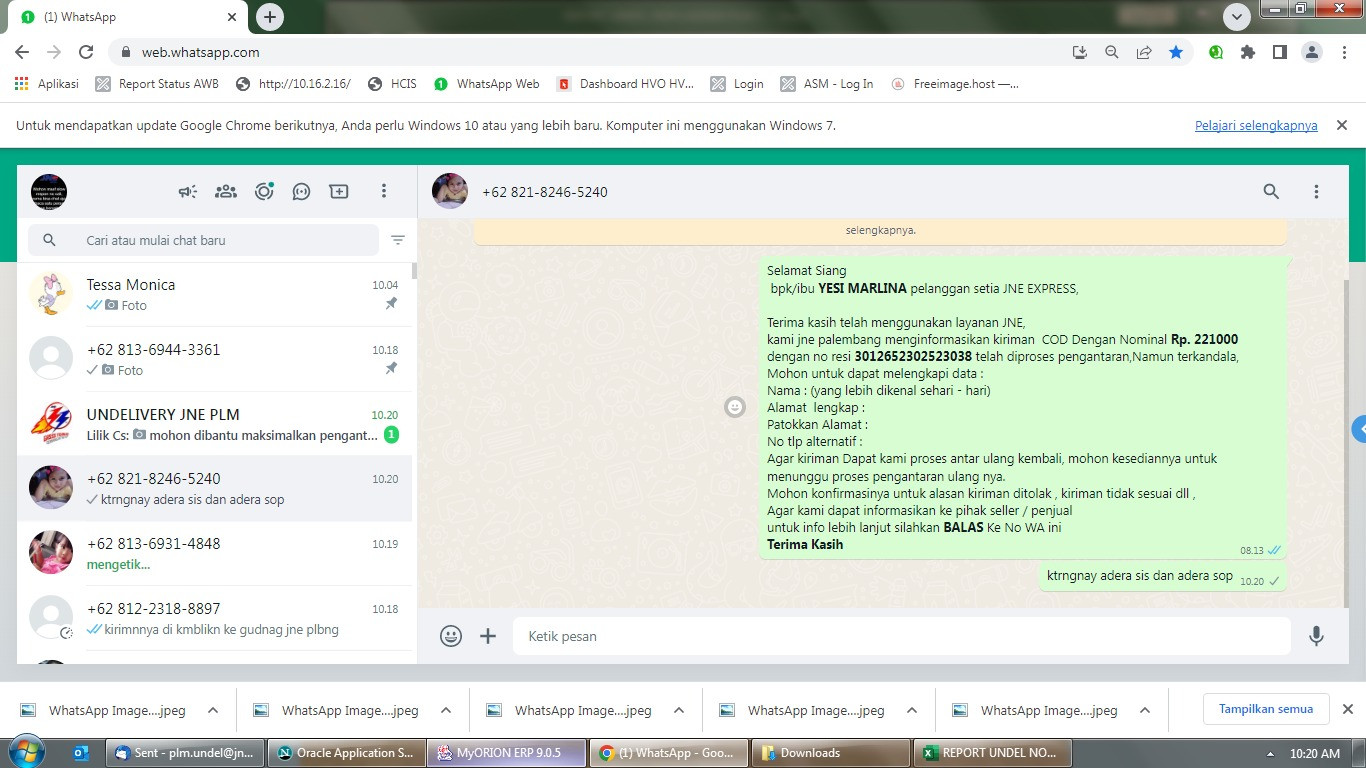Open Dashboard HVO bookmark
The height and width of the screenshot is (768, 1366).
625,84
